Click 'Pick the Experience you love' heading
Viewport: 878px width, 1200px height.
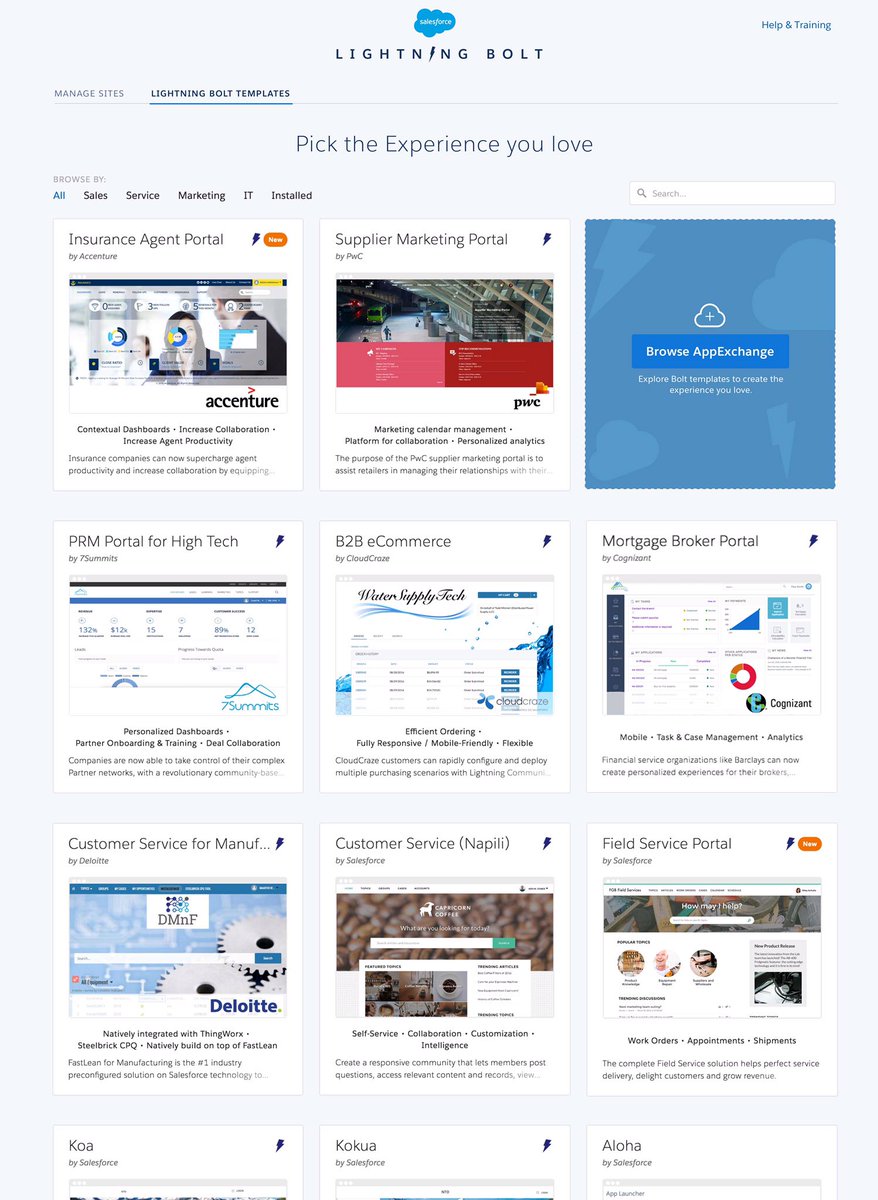(445, 144)
